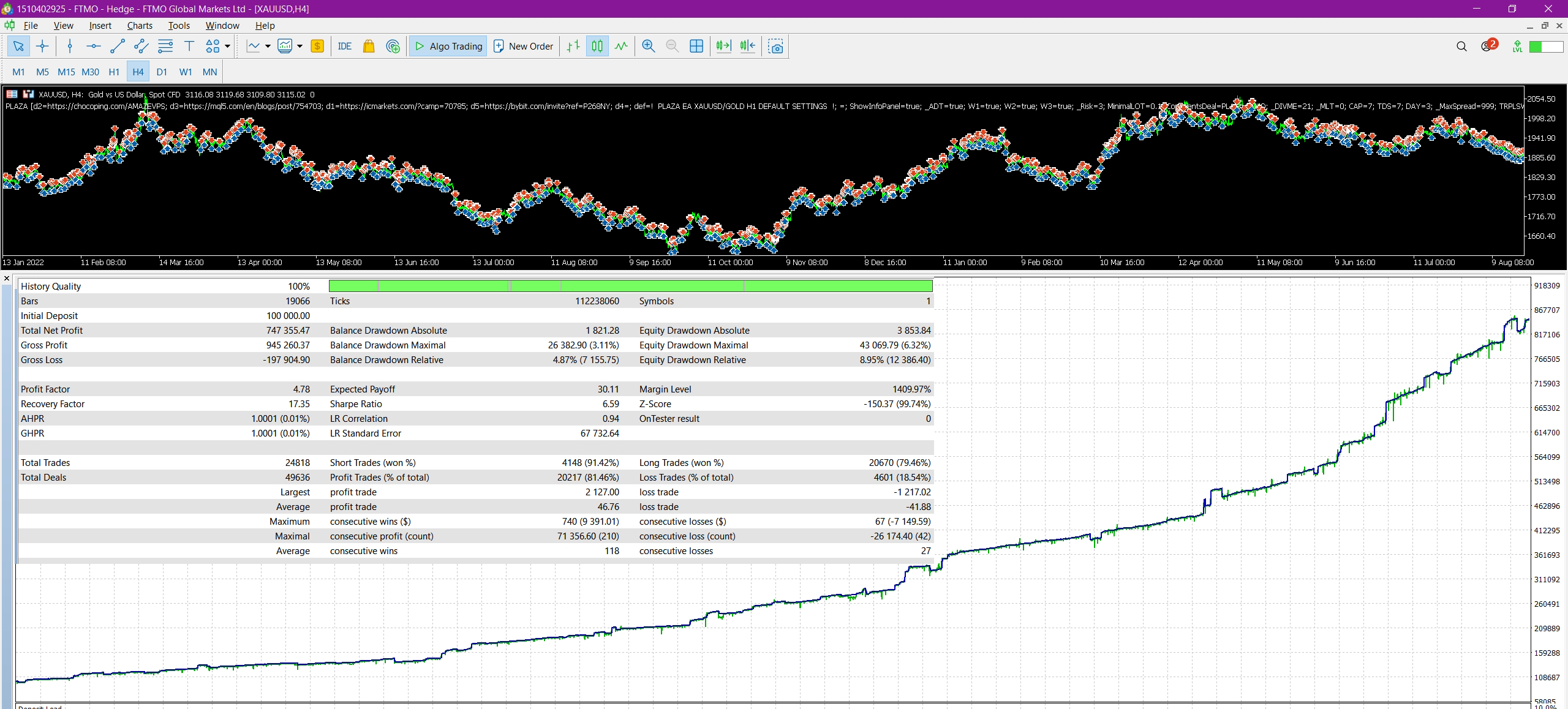Select the text label tool
The height and width of the screenshot is (709, 1568).
coord(189,46)
